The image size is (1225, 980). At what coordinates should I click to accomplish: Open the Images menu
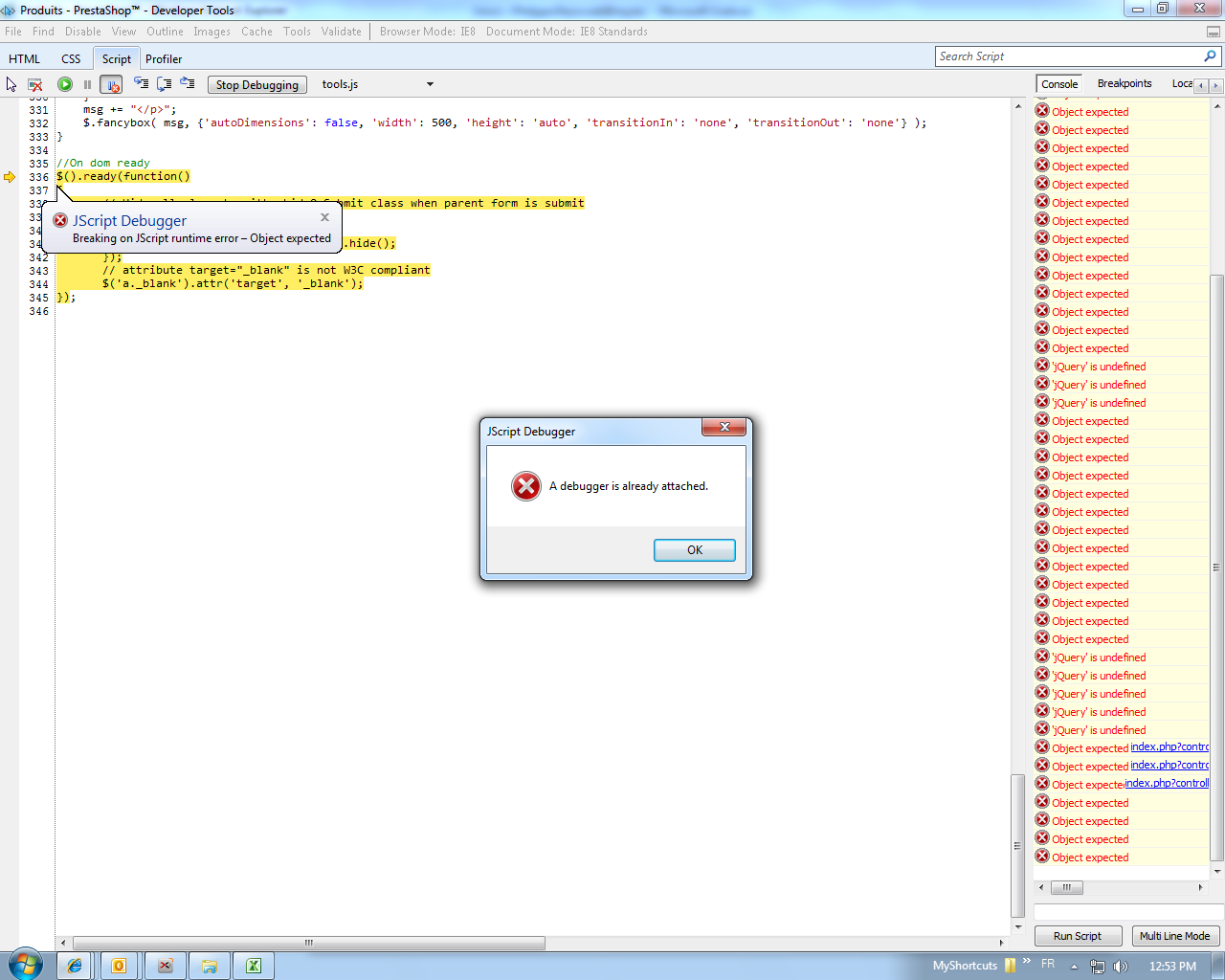[x=212, y=32]
